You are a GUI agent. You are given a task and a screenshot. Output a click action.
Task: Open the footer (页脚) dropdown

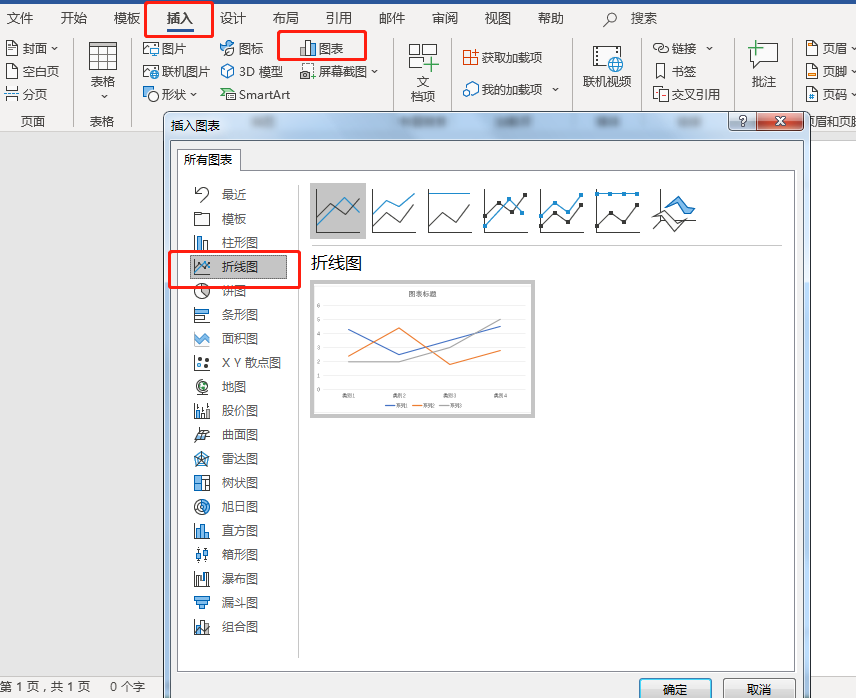[x=830, y=71]
